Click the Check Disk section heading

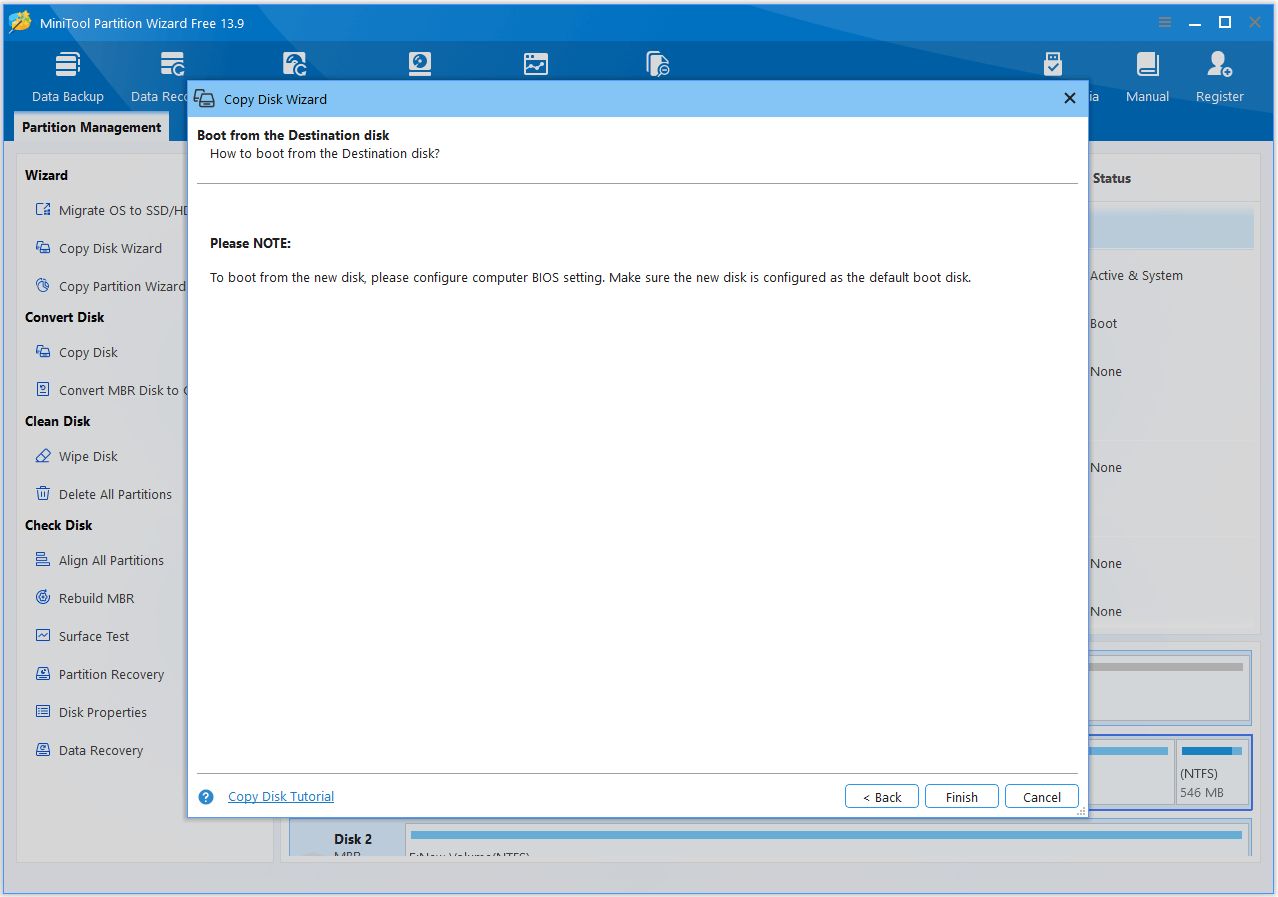59,525
